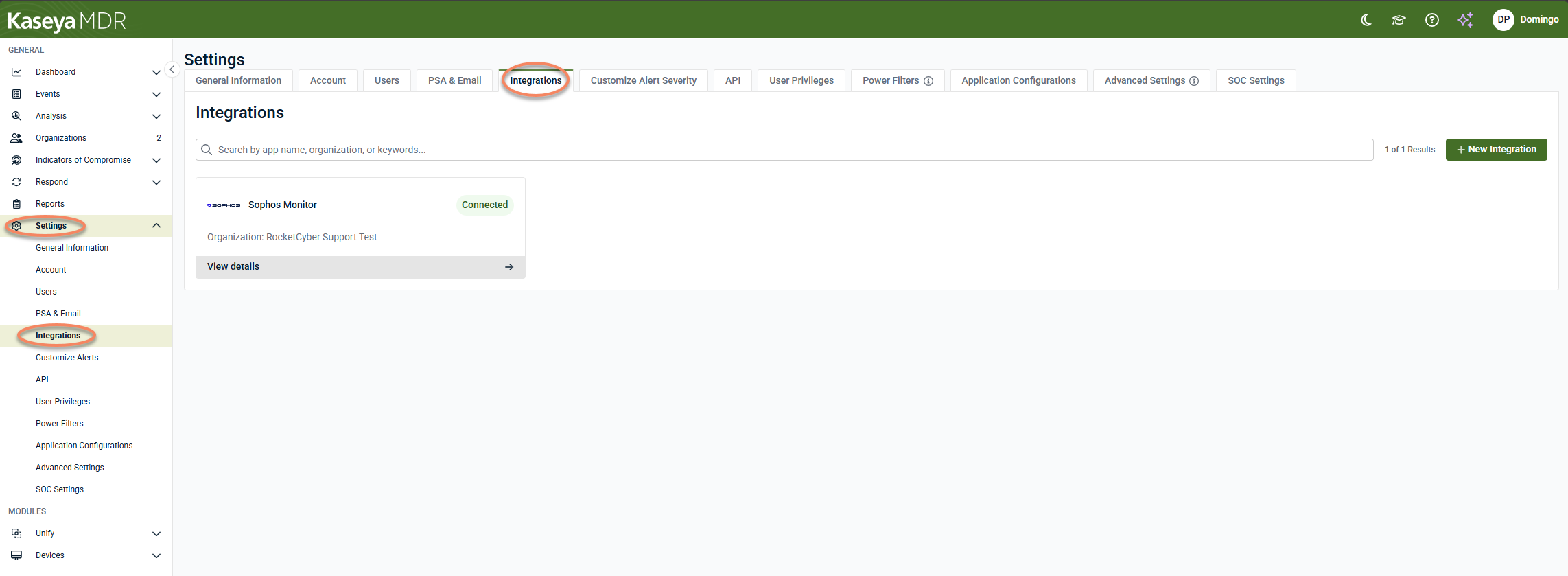Switch to the Account tab
This screenshot has width=1568, height=576.
(x=328, y=80)
